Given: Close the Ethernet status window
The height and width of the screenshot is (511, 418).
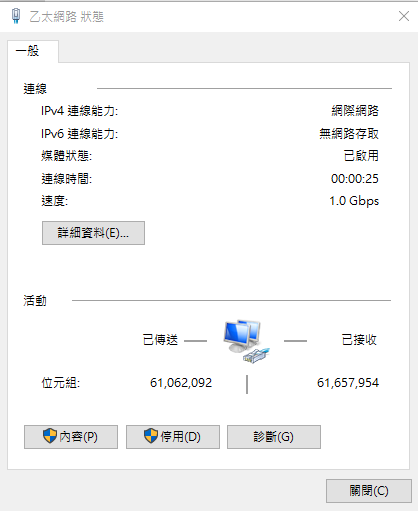Looking at the screenshot, I should (404, 16).
